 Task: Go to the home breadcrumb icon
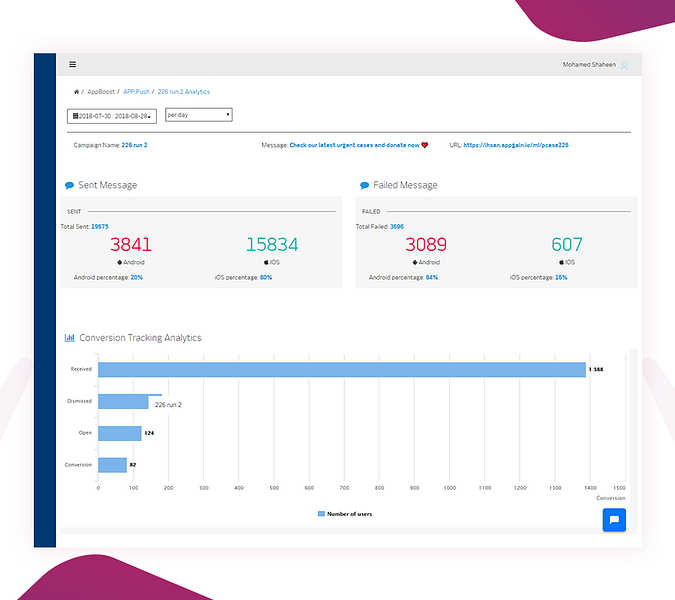(x=76, y=92)
